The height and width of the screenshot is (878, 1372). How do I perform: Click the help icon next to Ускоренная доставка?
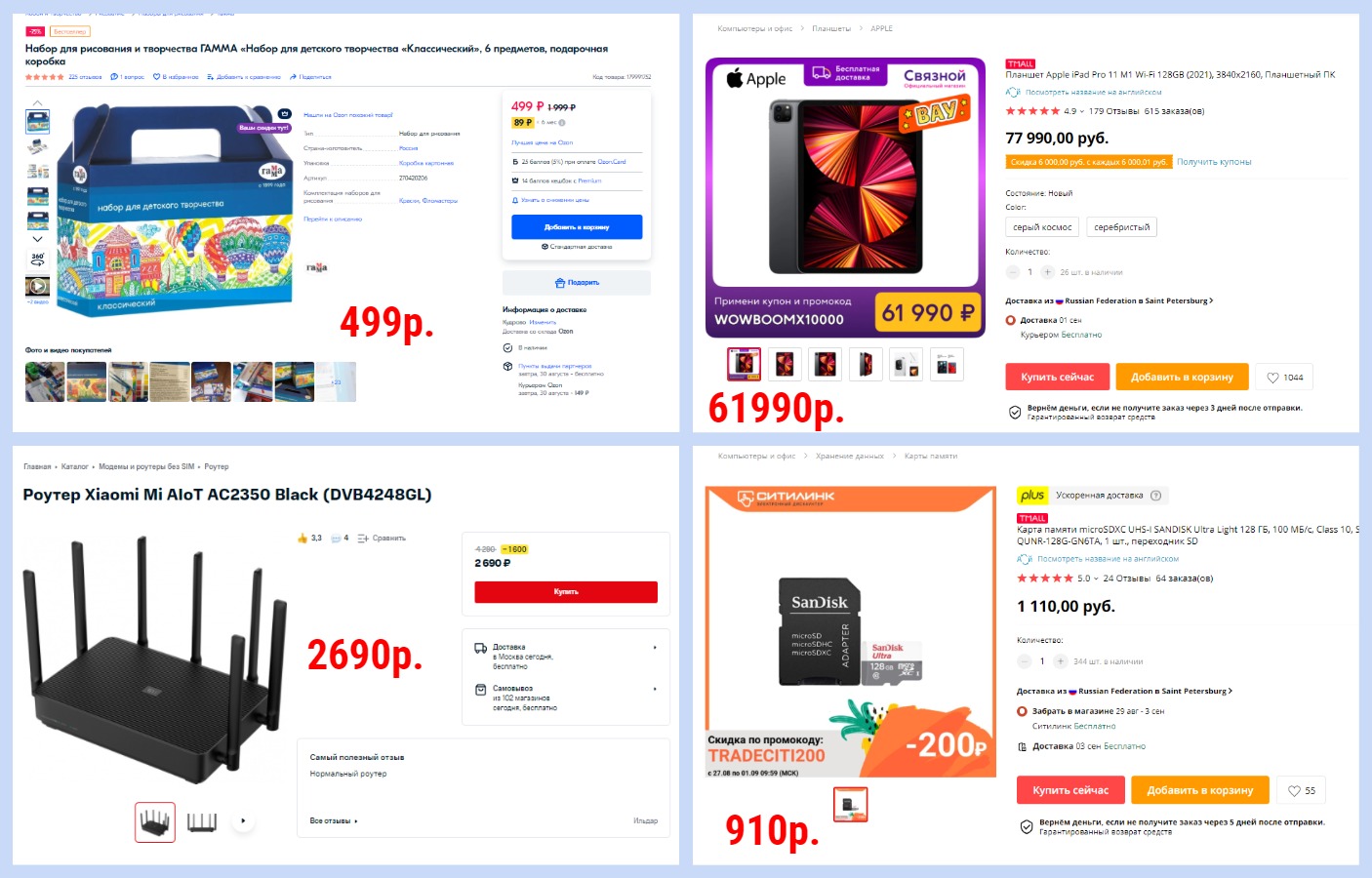tap(1156, 496)
